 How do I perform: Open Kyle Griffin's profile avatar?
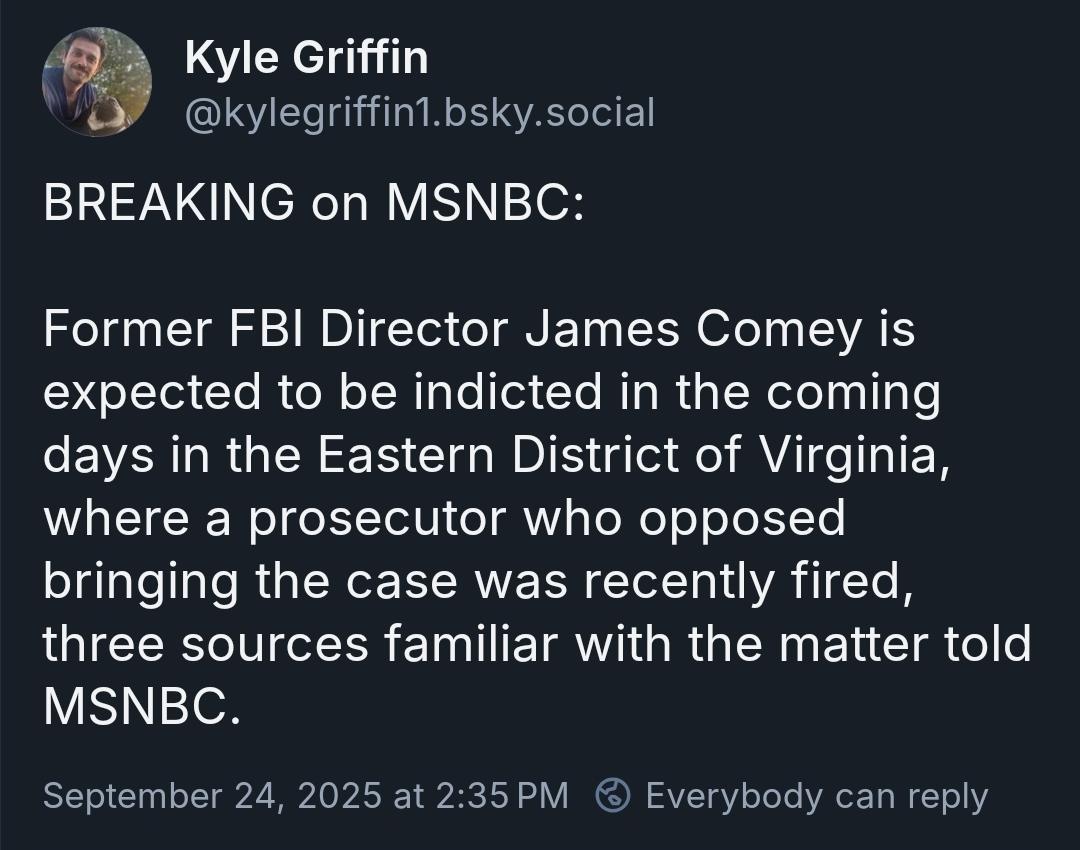pyautogui.click(x=96, y=82)
